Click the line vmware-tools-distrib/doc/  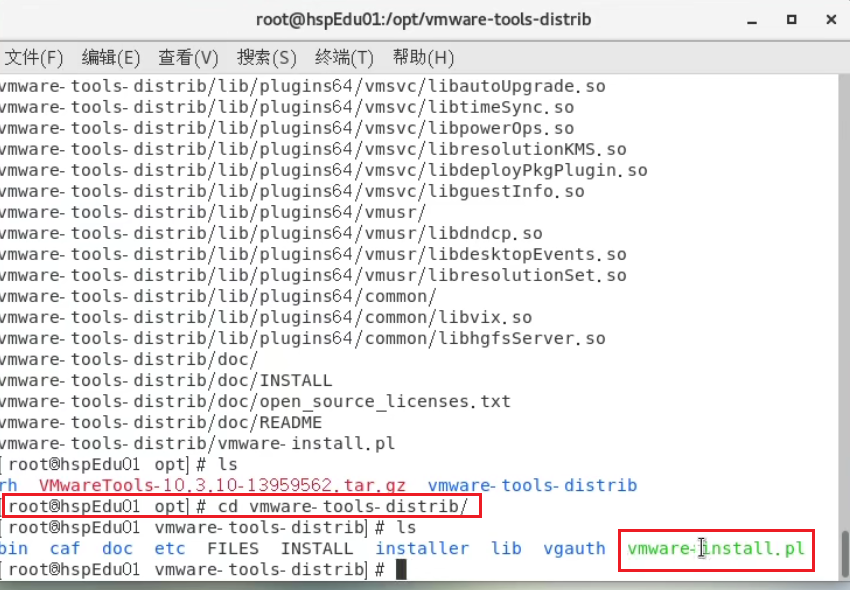point(129,360)
